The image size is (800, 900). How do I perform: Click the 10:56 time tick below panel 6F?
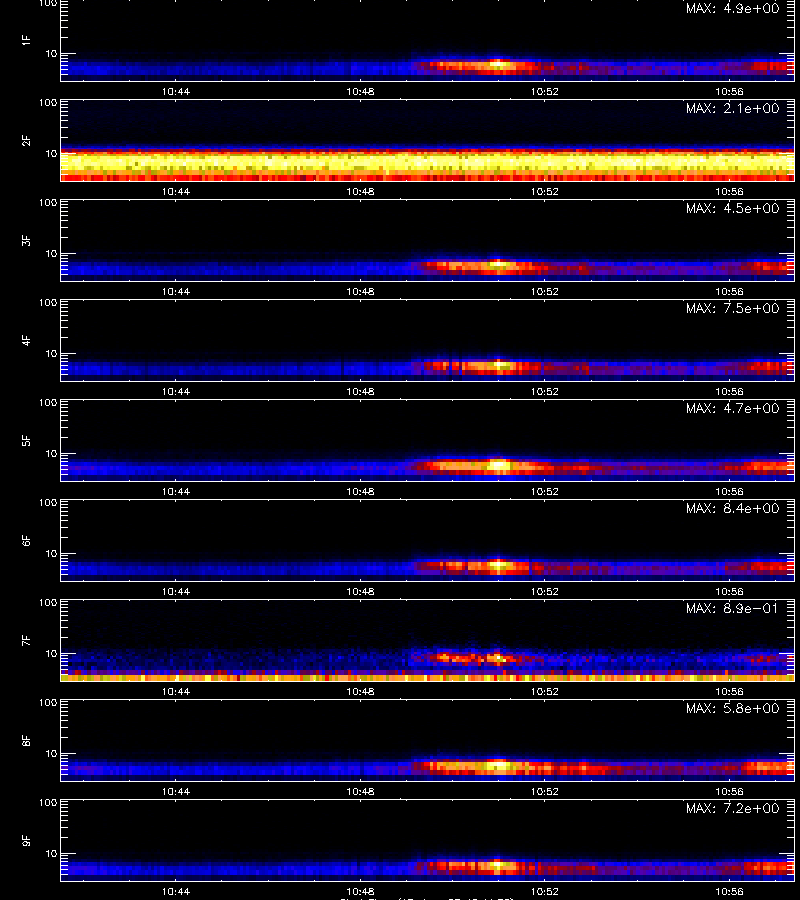[729, 591]
